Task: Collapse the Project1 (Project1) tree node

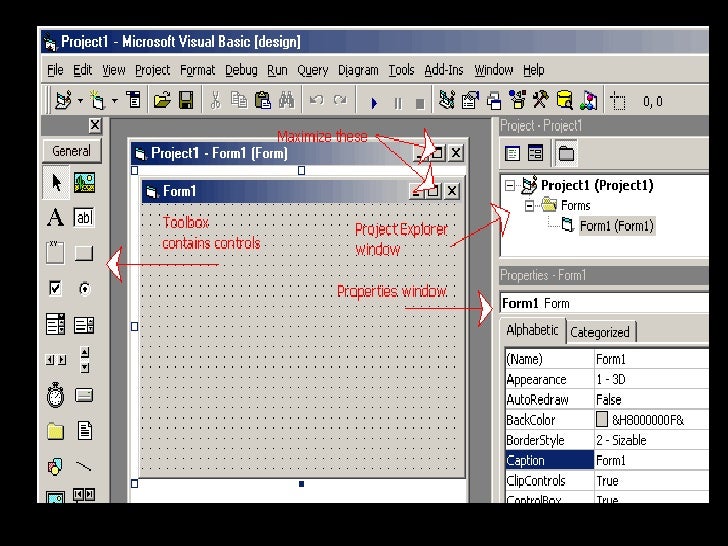Action: (x=510, y=186)
